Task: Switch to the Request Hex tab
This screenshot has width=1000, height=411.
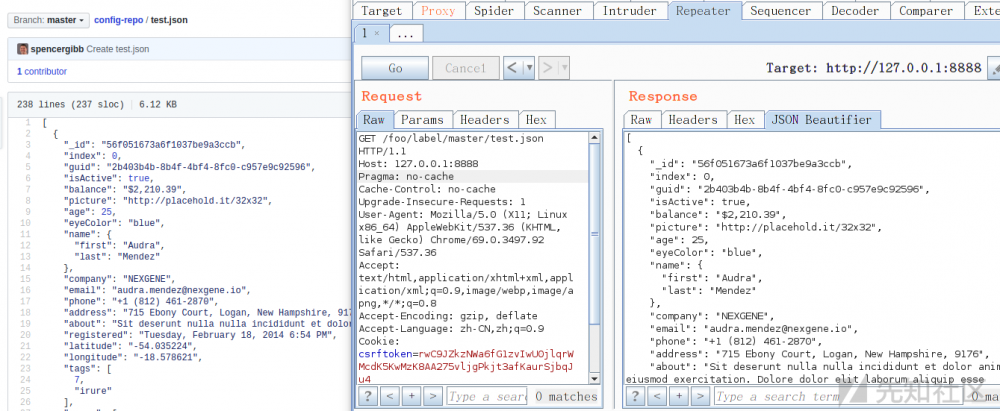Action: coord(536,119)
